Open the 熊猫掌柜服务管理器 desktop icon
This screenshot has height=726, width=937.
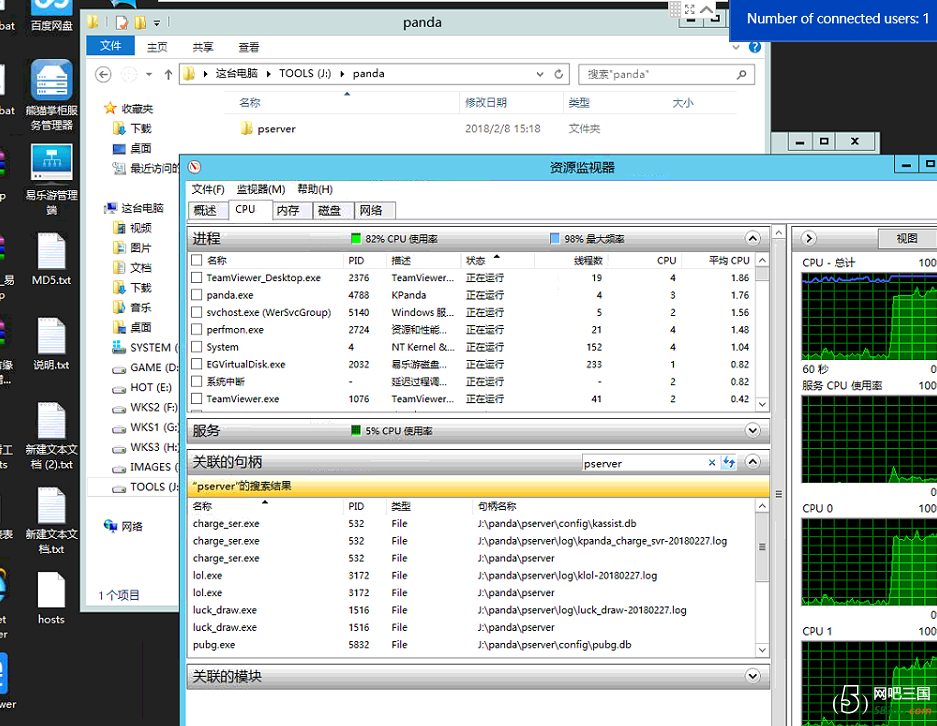(x=51, y=96)
